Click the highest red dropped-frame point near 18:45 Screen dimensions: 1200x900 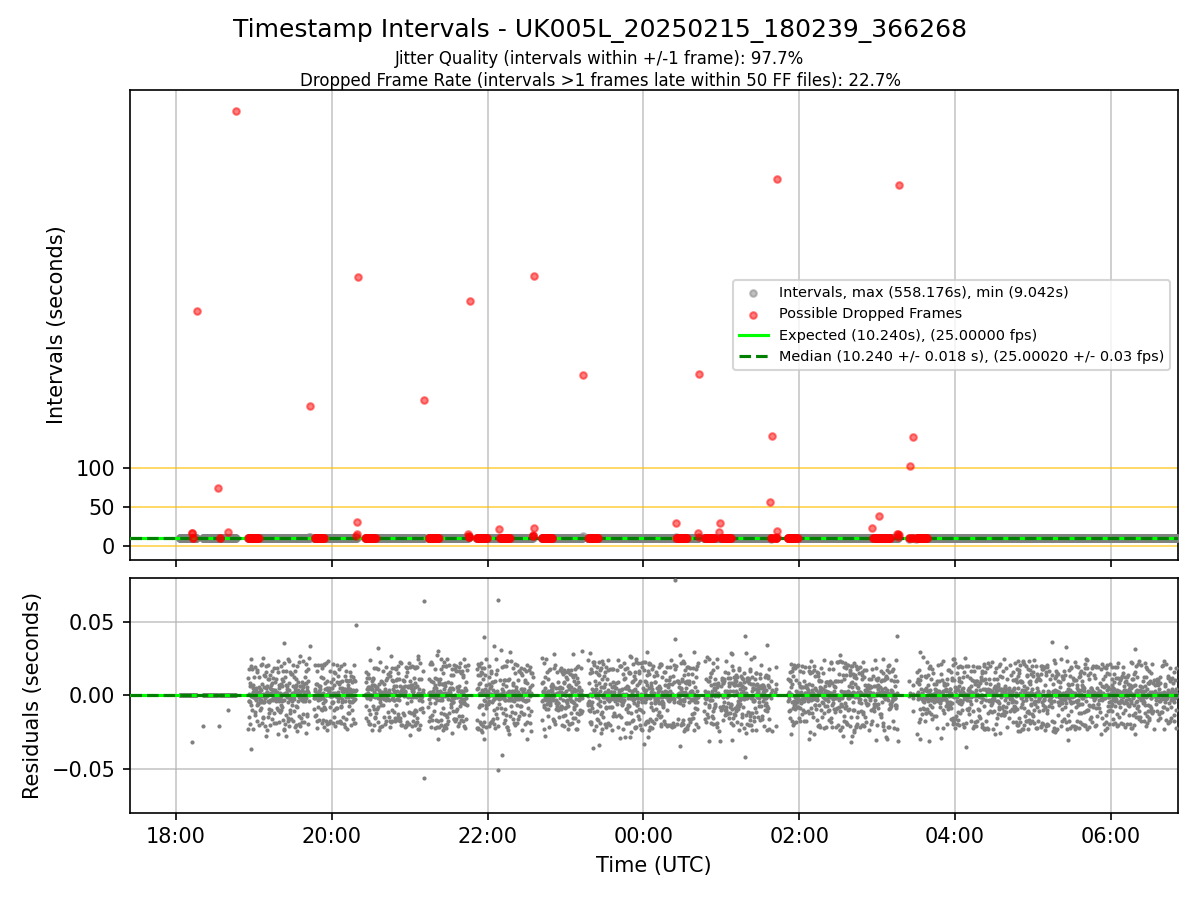click(x=236, y=111)
